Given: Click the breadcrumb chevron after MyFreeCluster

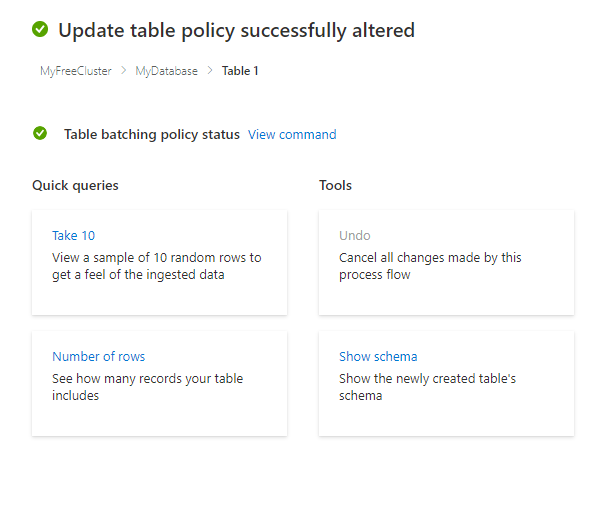Looking at the screenshot, I should tap(124, 71).
